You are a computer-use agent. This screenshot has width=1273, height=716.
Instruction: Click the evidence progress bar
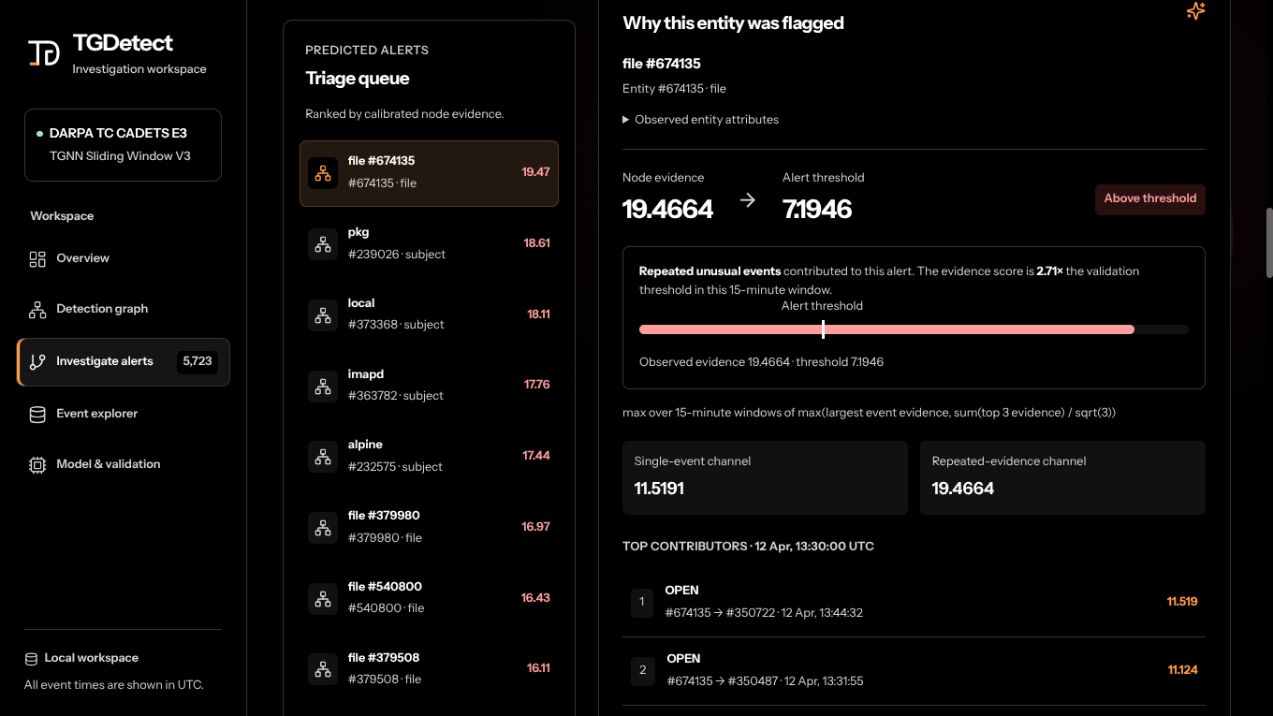[x=914, y=329]
